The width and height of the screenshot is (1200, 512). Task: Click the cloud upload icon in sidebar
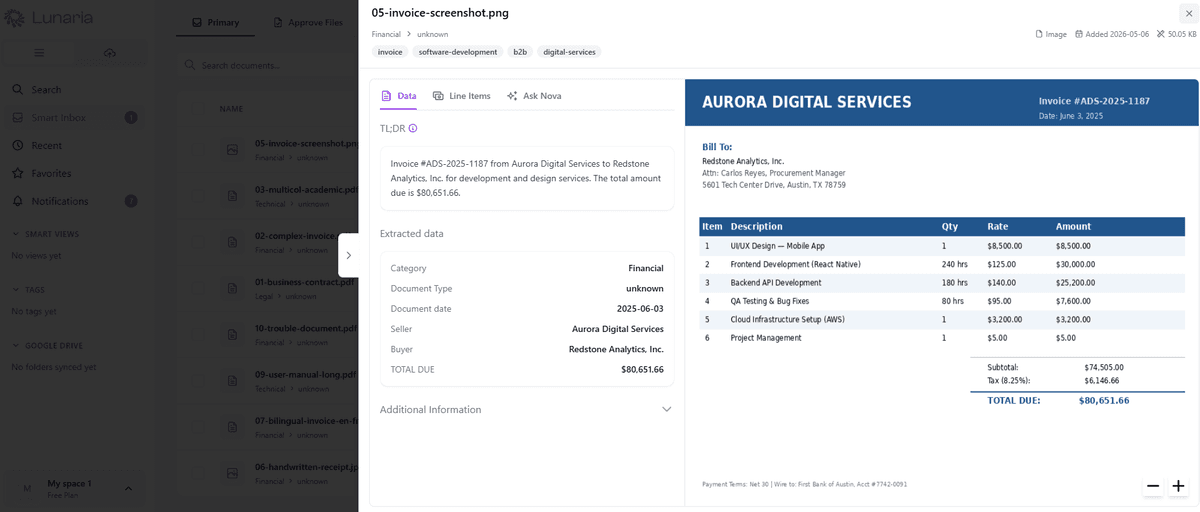(x=109, y=52)
